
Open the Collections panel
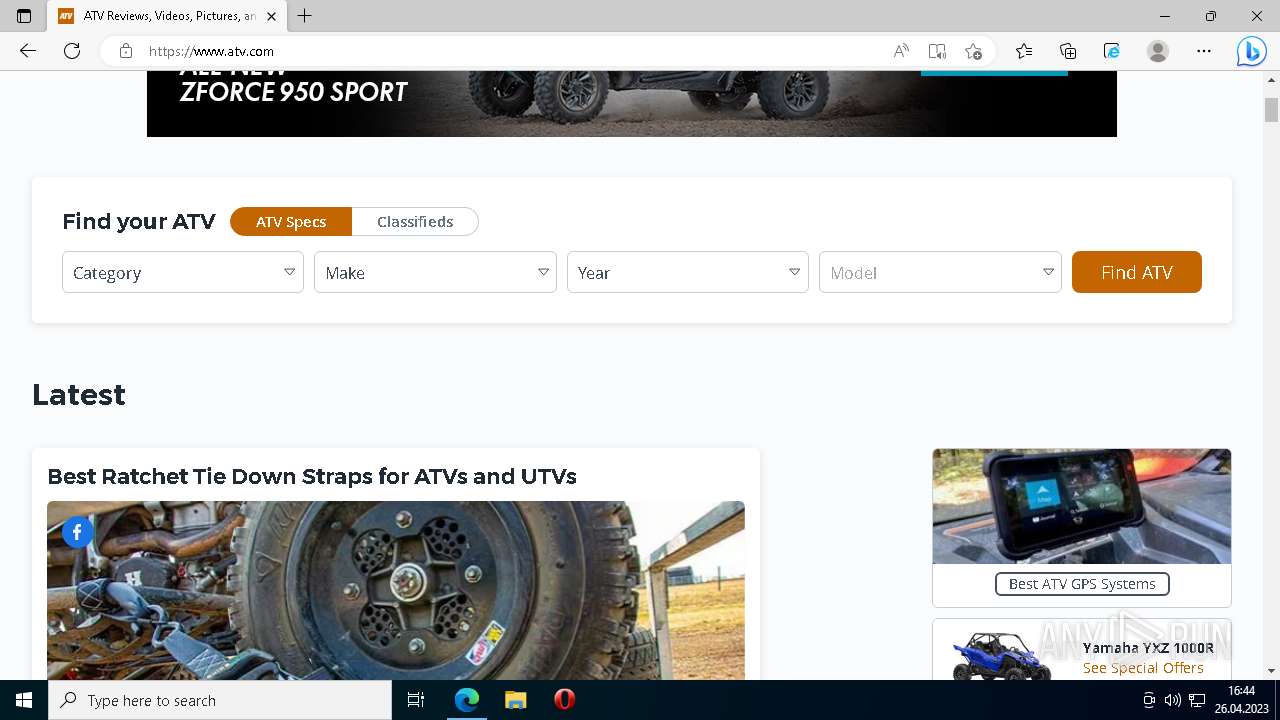[1068, 51]
